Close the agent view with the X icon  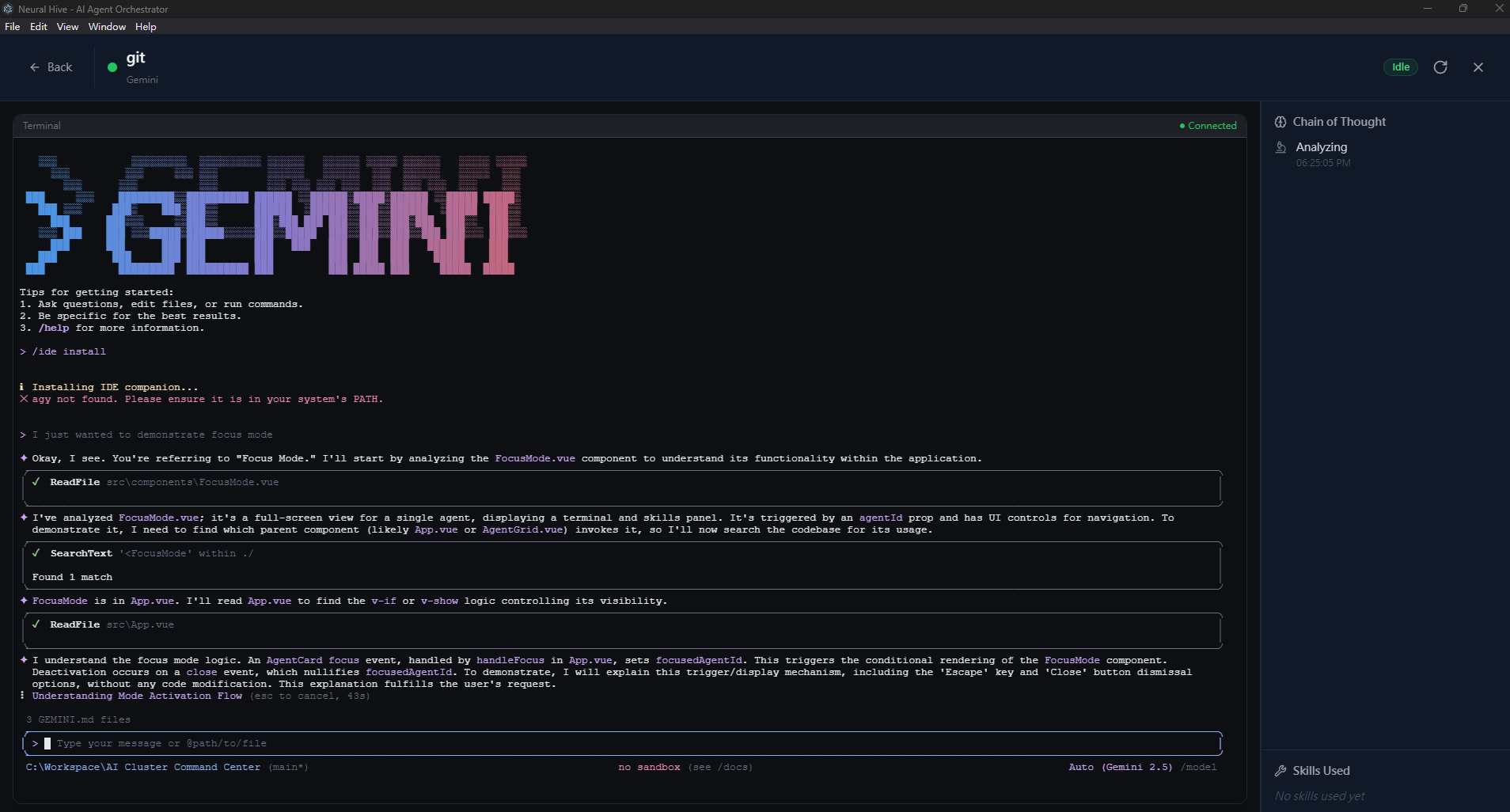[x=1478, y=67]
